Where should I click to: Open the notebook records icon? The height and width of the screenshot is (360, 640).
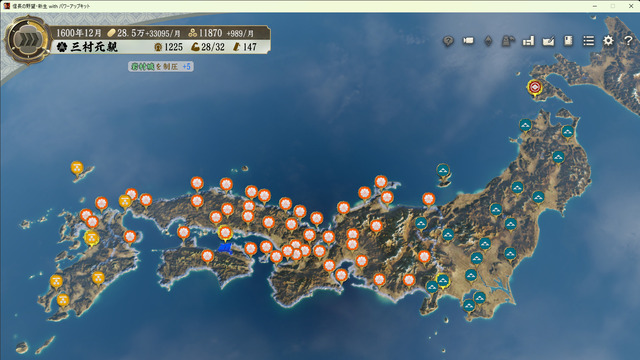(568, 40)
